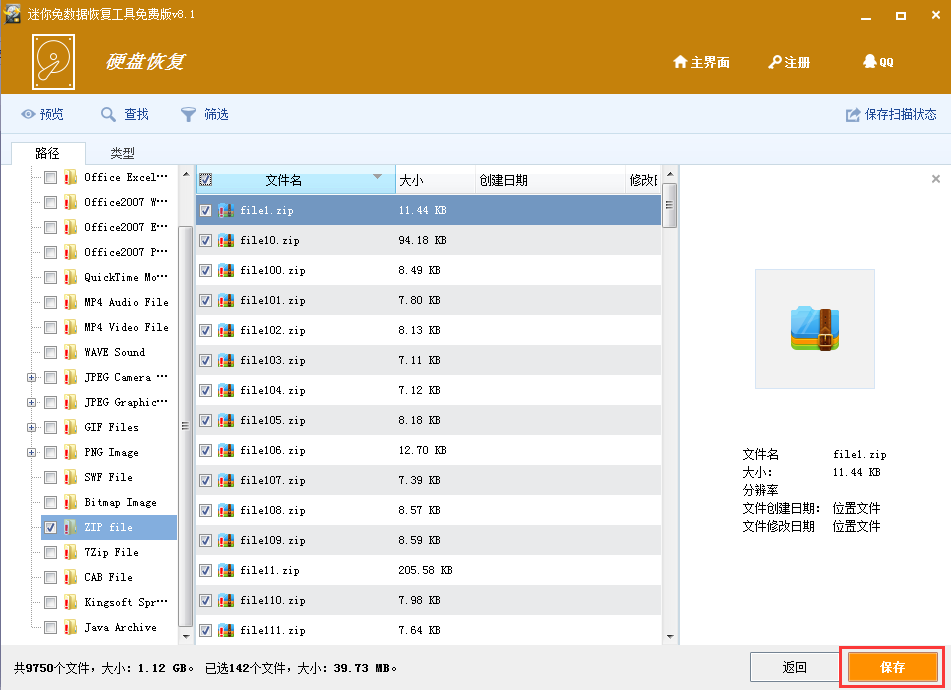Expand the PNG Image tree node
Screen dimensions: 951x690
(x=32, y=453)
